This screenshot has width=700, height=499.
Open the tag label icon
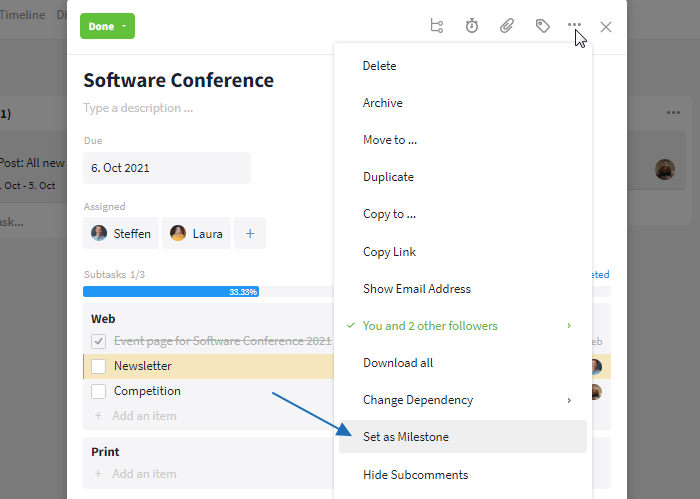click(x=542, y=26)
